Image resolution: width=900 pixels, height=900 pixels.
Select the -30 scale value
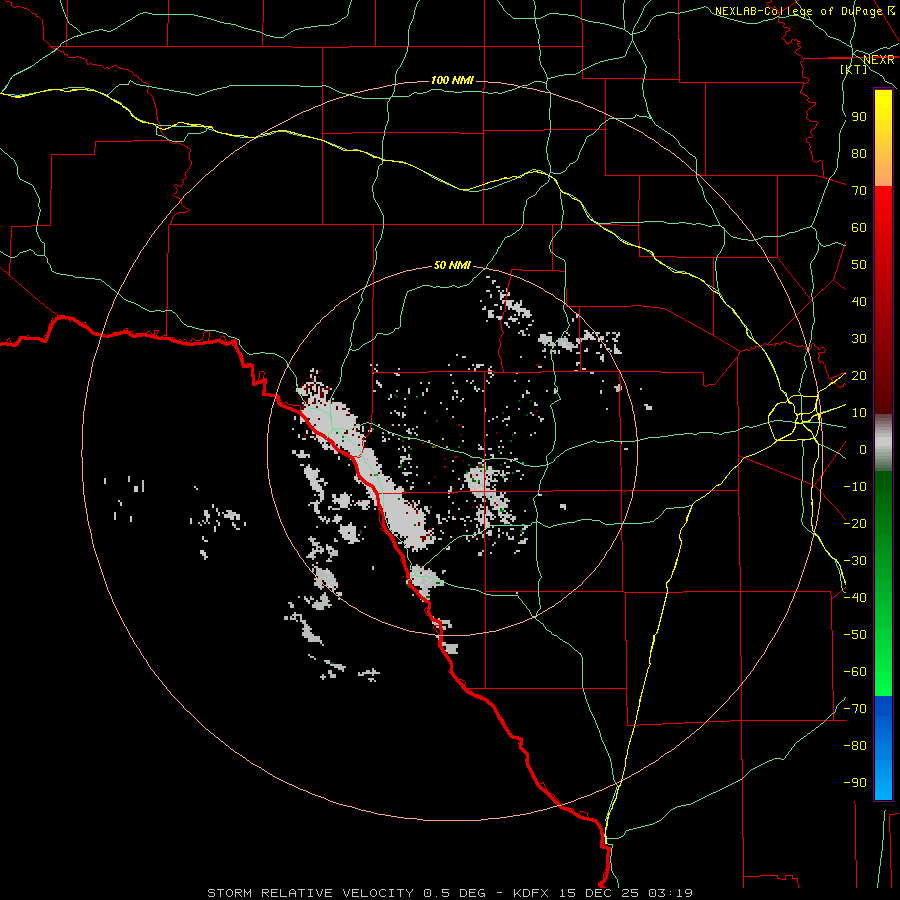click(855, 561)
